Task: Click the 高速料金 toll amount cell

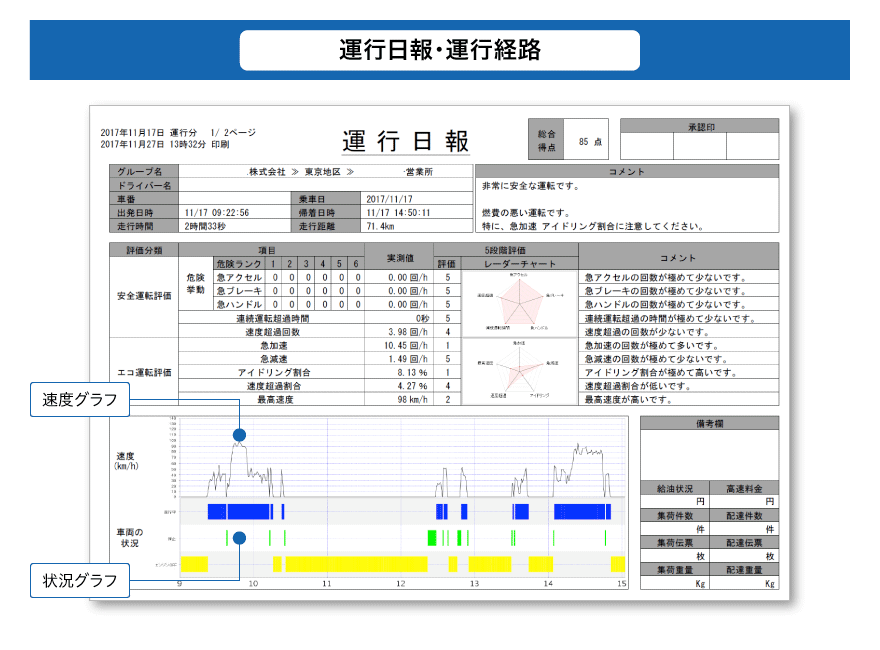Action: pyautogui.click(x=743, y=501)
